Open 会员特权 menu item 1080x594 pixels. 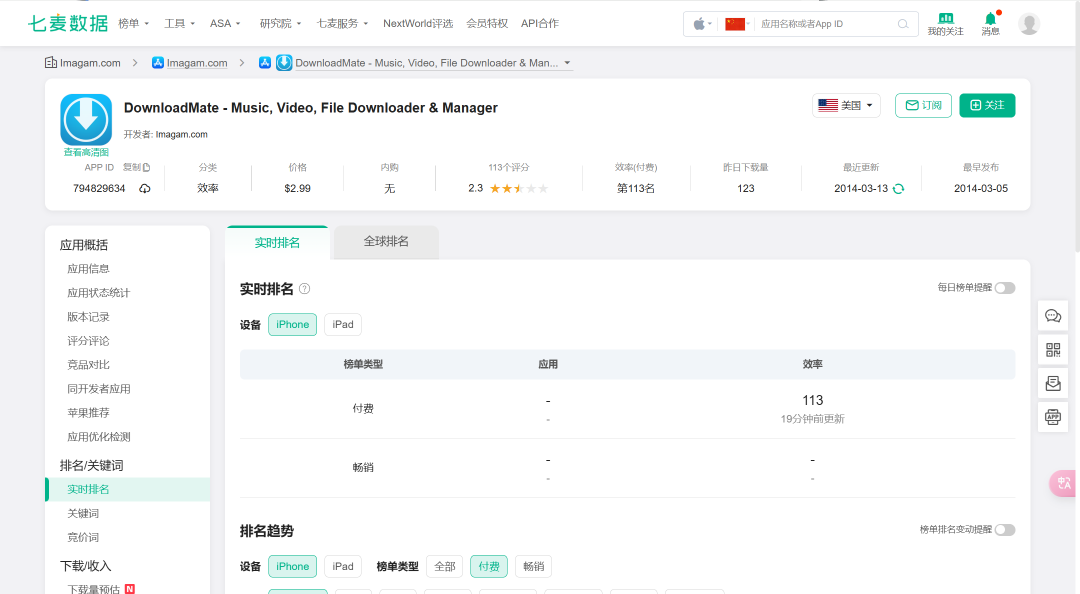pos(487,23)
